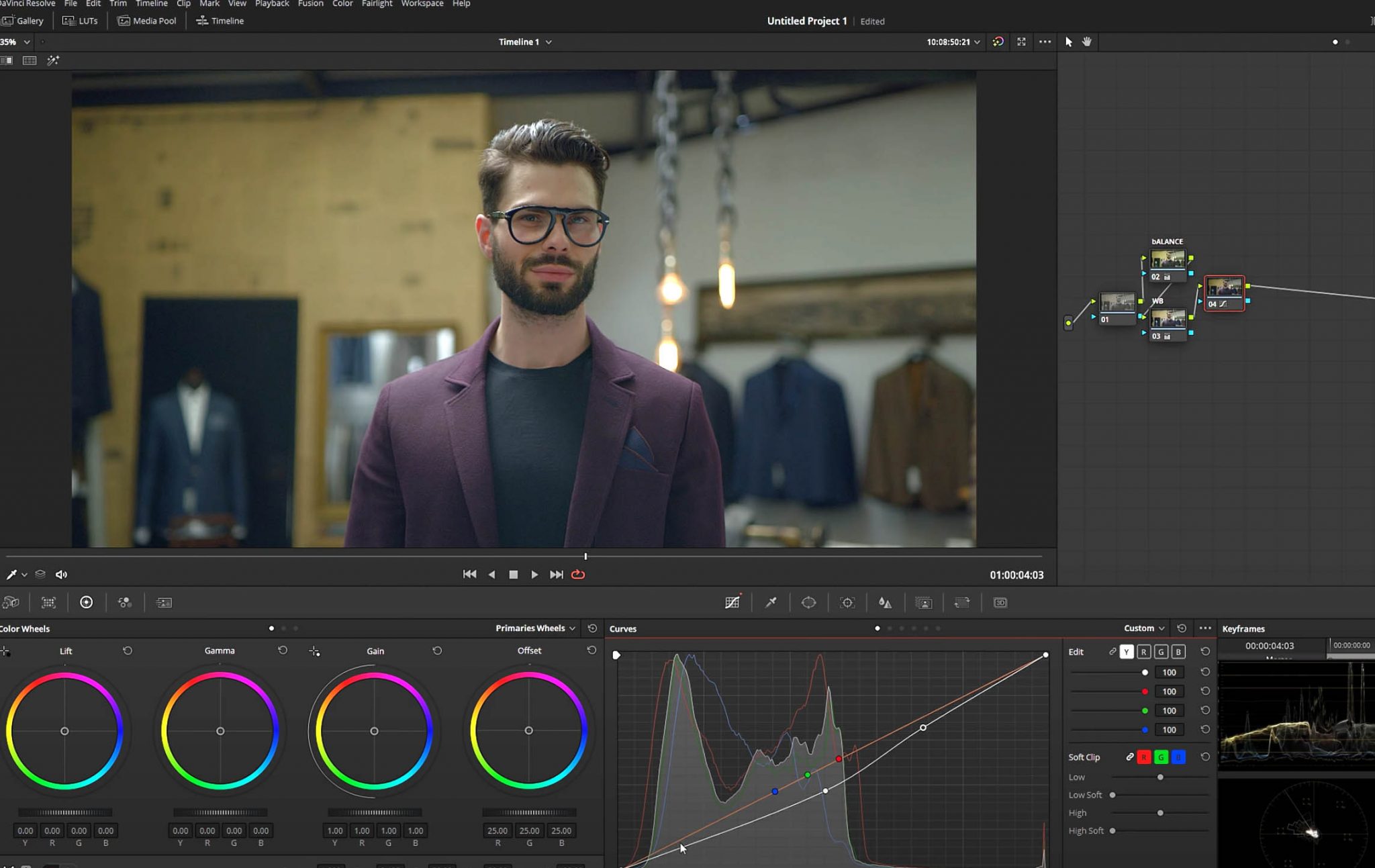Click the Soft Clip Low slider handle

tap(1160, 777)
